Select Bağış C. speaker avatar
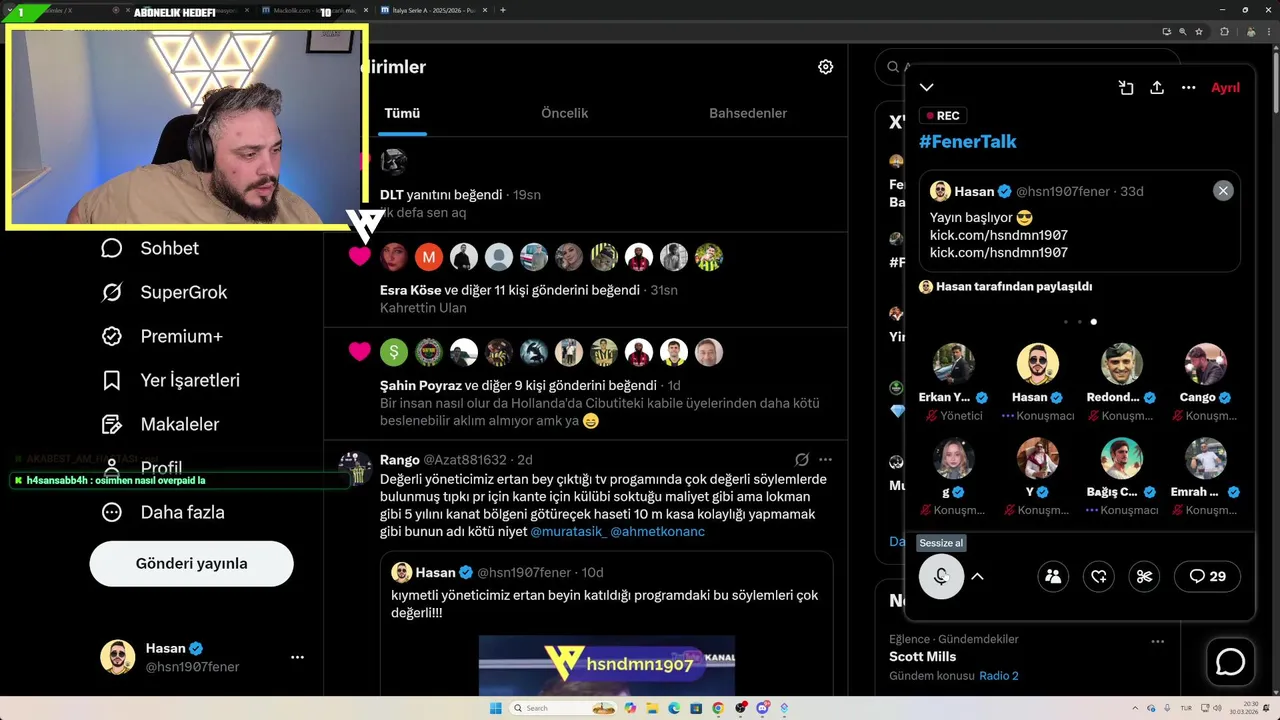 click(1122, 459)
